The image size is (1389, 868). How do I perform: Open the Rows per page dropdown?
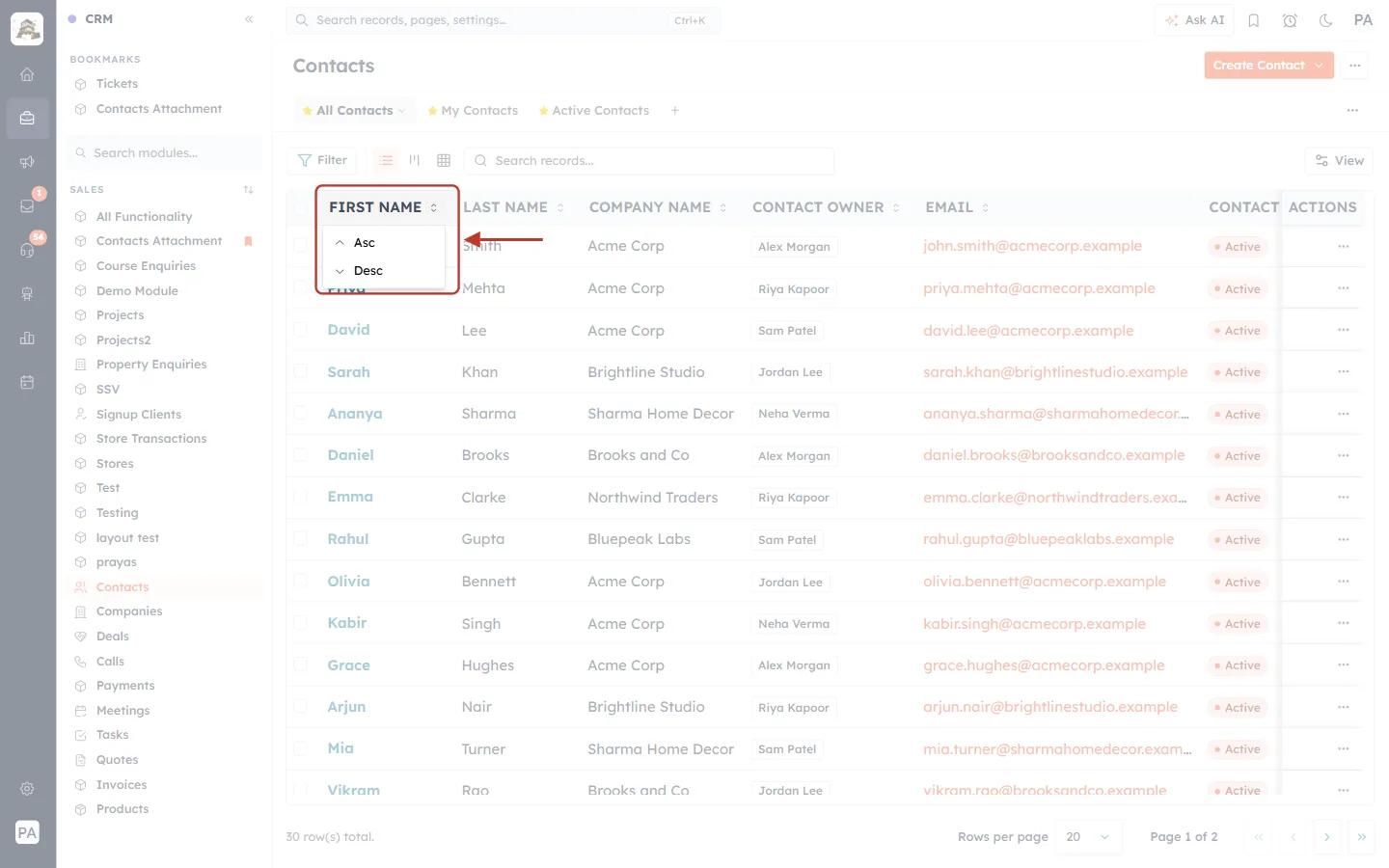[1089, 837]
